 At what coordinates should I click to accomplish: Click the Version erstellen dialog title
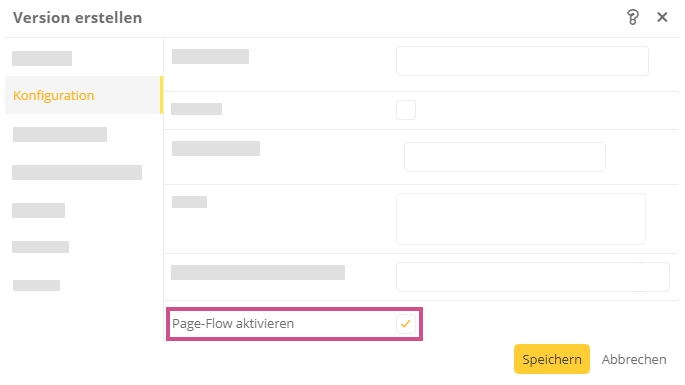point(77,17)
